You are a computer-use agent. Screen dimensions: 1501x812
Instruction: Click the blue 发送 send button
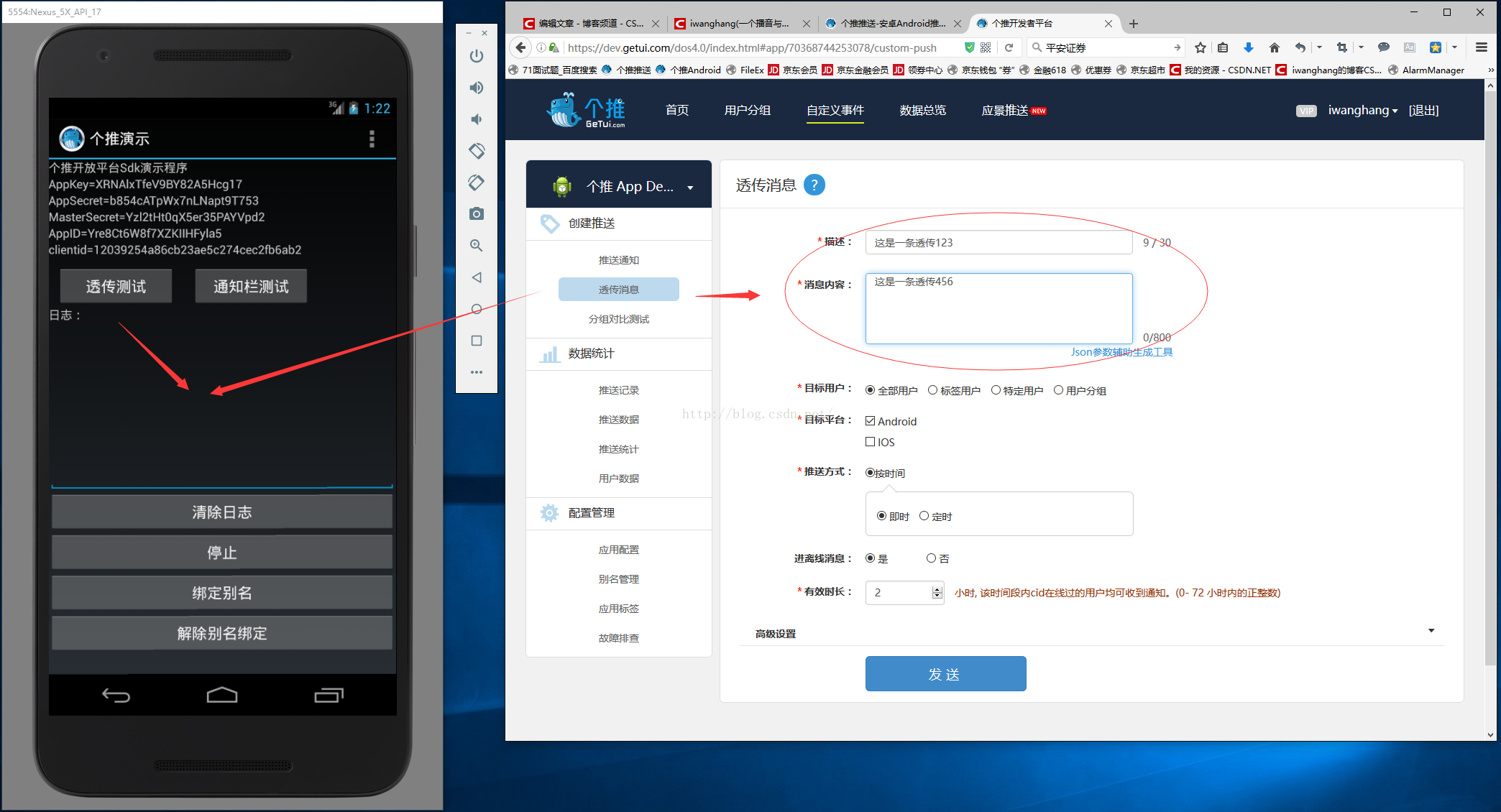pyautogui.click(x=945, y=674)
